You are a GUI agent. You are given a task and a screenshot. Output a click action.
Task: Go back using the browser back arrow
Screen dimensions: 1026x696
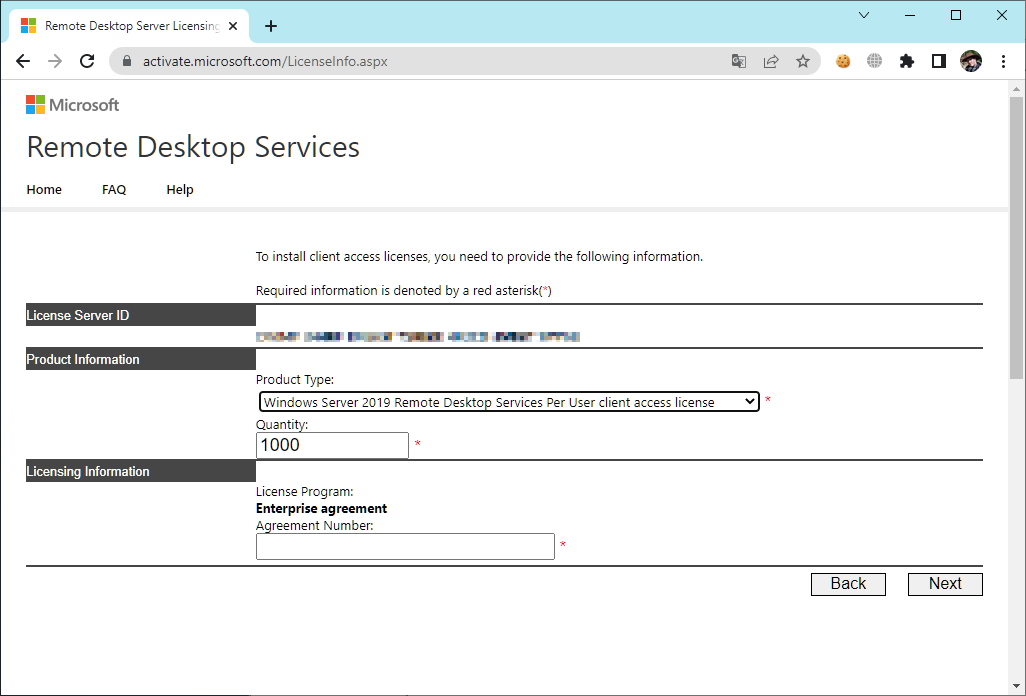click(x=23, y=61)
